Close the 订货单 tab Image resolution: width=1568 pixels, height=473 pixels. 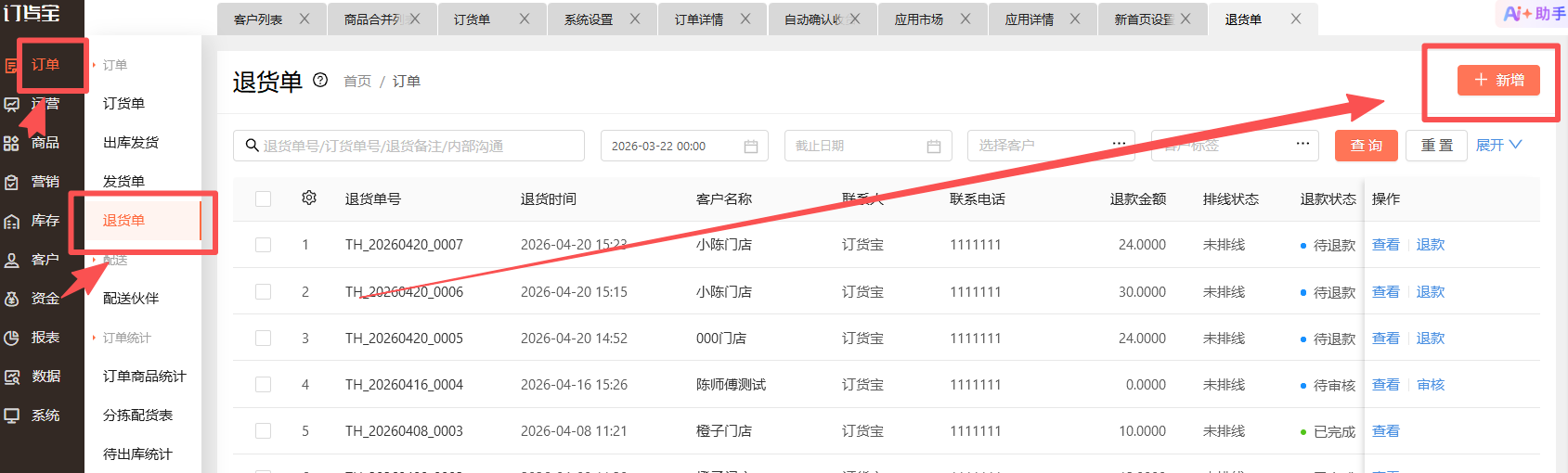525,19
